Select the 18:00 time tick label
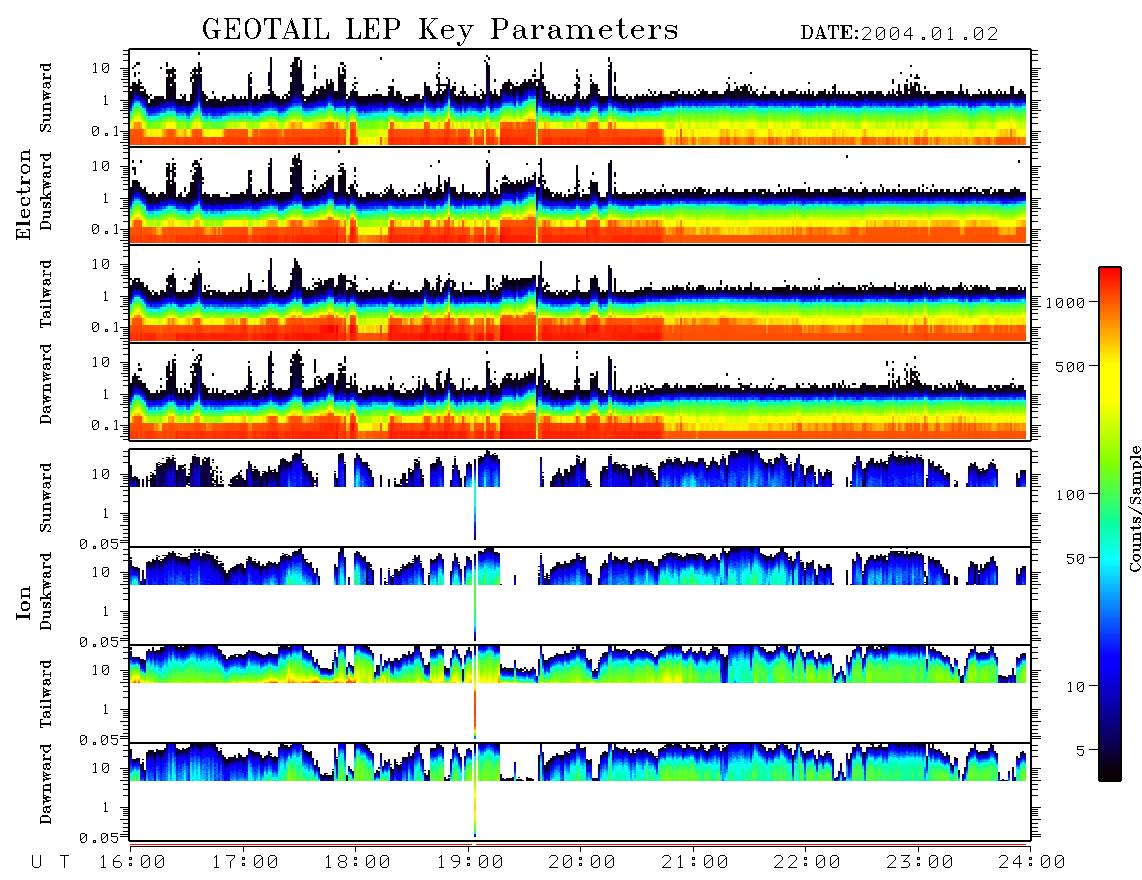 tap(358, 863)
